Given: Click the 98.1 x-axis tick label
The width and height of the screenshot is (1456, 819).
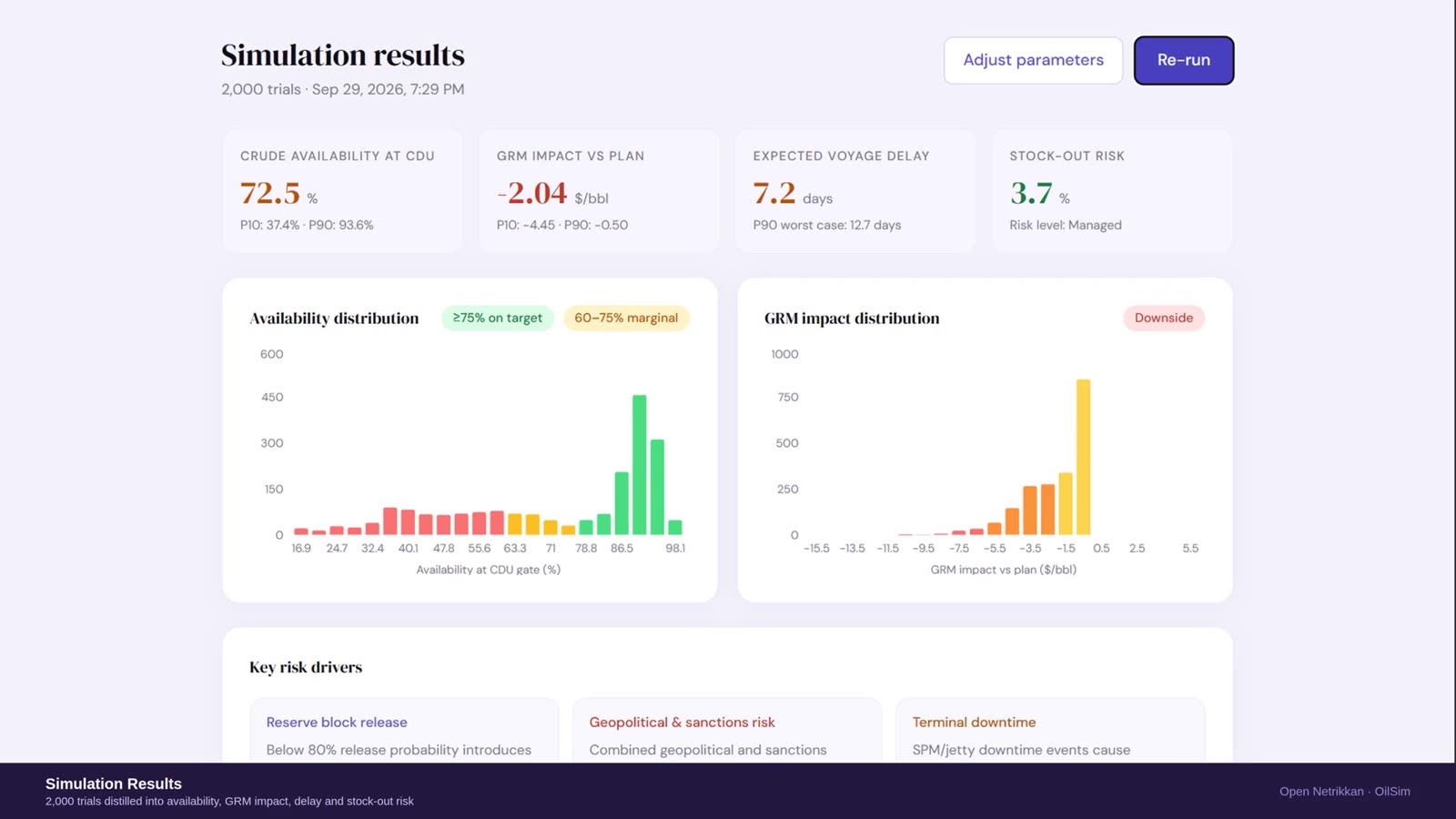Looking at the screenshot, I should [675, 548].
